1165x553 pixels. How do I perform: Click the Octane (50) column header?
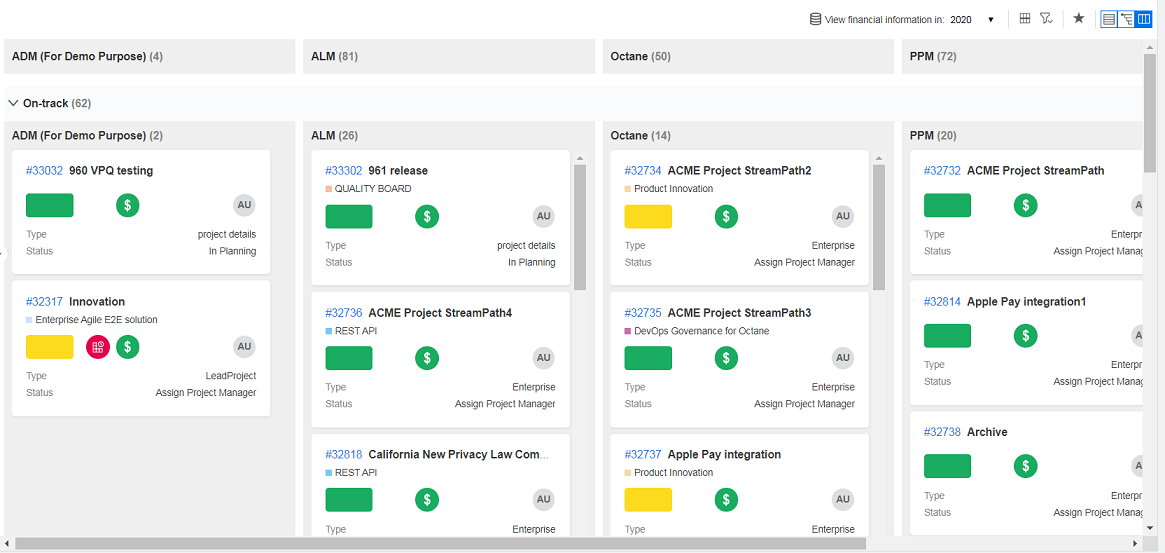640,57
